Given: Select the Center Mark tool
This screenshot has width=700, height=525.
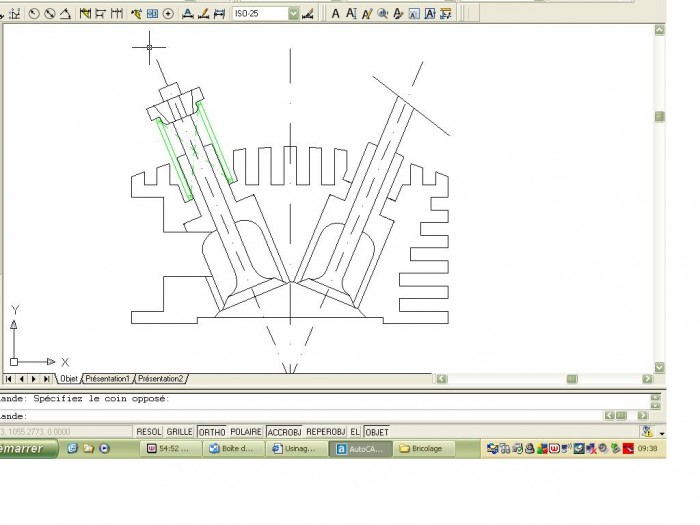Looking at the screenshot, I should (168, 14).
